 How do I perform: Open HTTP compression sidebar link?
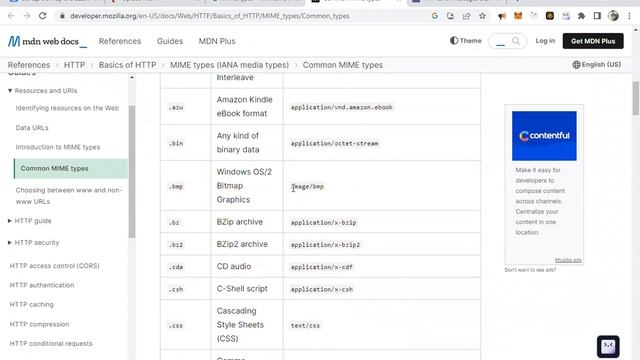coord(39,324)
